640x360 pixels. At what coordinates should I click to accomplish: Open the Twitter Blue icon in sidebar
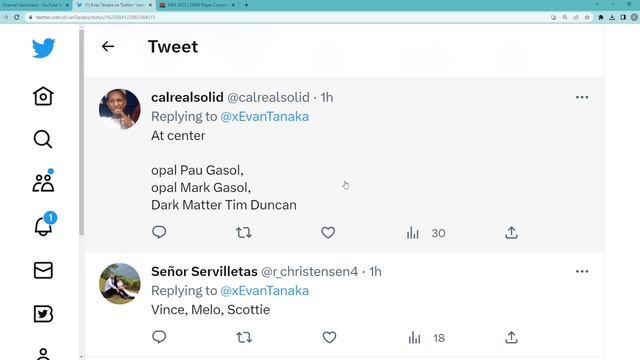43,314
